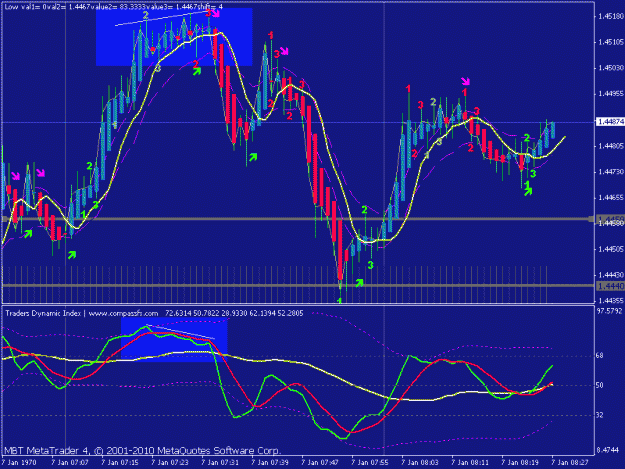
Task: Click price scale label 1.44355
Action: [610, 301]
